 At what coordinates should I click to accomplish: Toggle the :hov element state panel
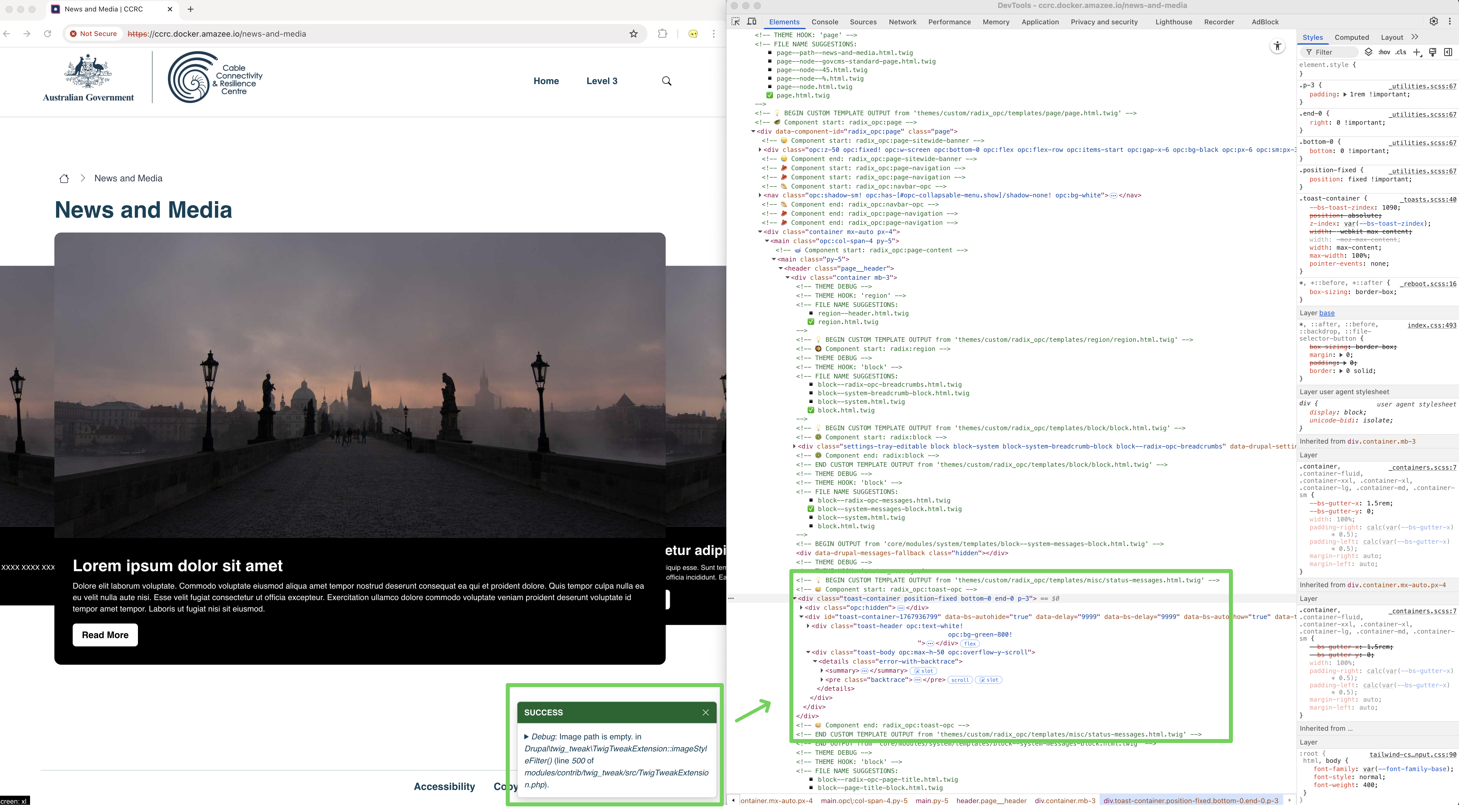(1384, 52)
